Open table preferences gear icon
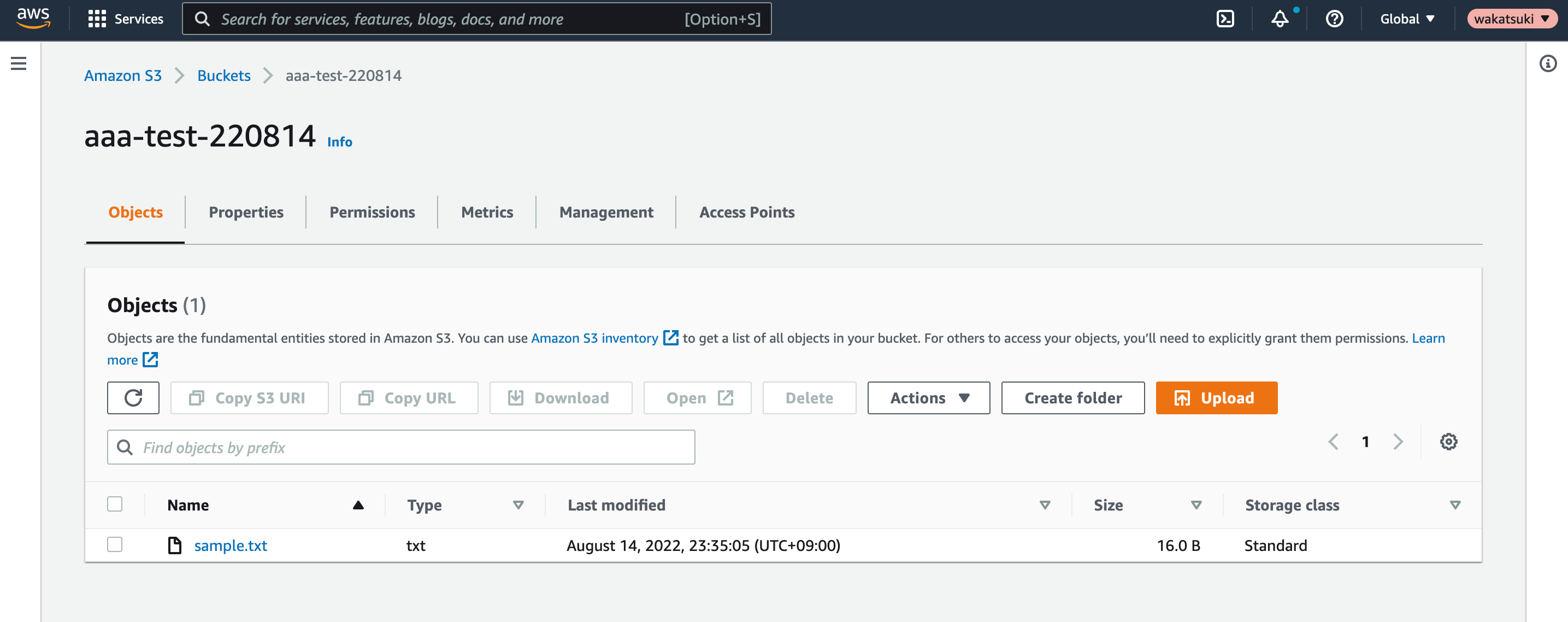The width and height of the screenshot is (1568, 622). coord(1448,441)
